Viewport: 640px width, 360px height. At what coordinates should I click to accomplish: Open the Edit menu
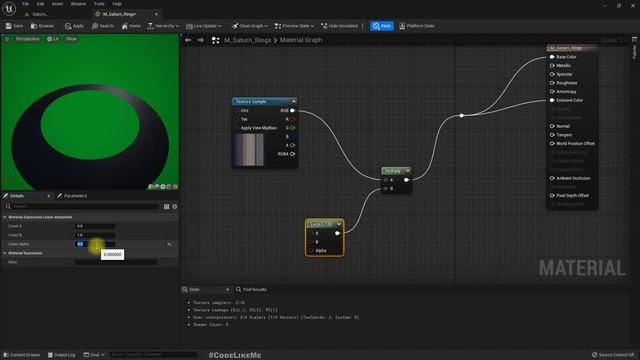pyautogui.click(x=40, y=4)
